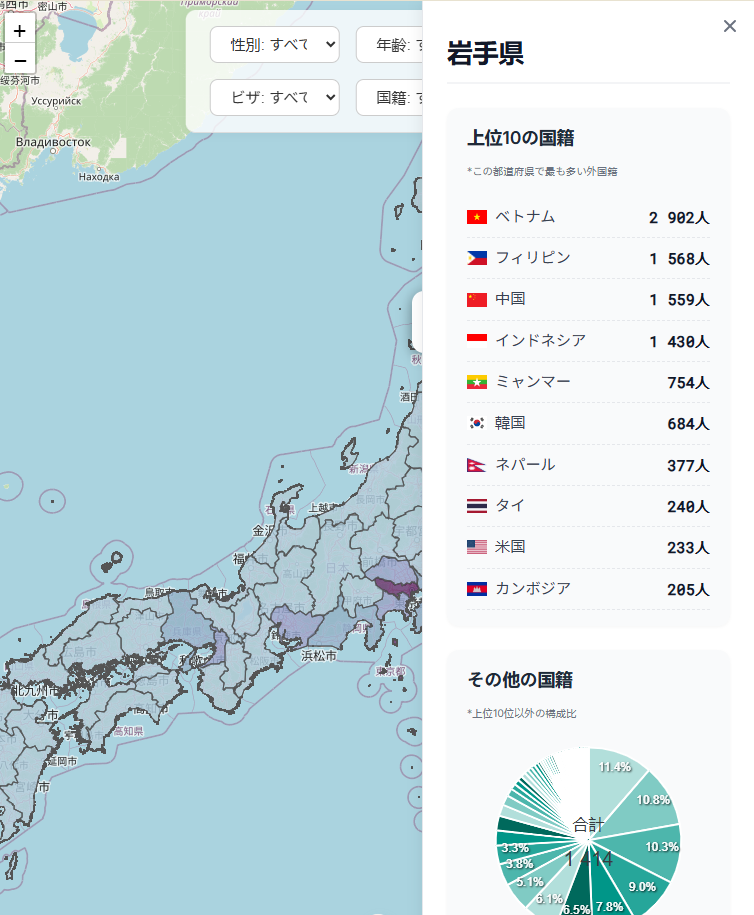Expand the 年齢 filter dropdown
754x915 pixels.
[390, 44]
